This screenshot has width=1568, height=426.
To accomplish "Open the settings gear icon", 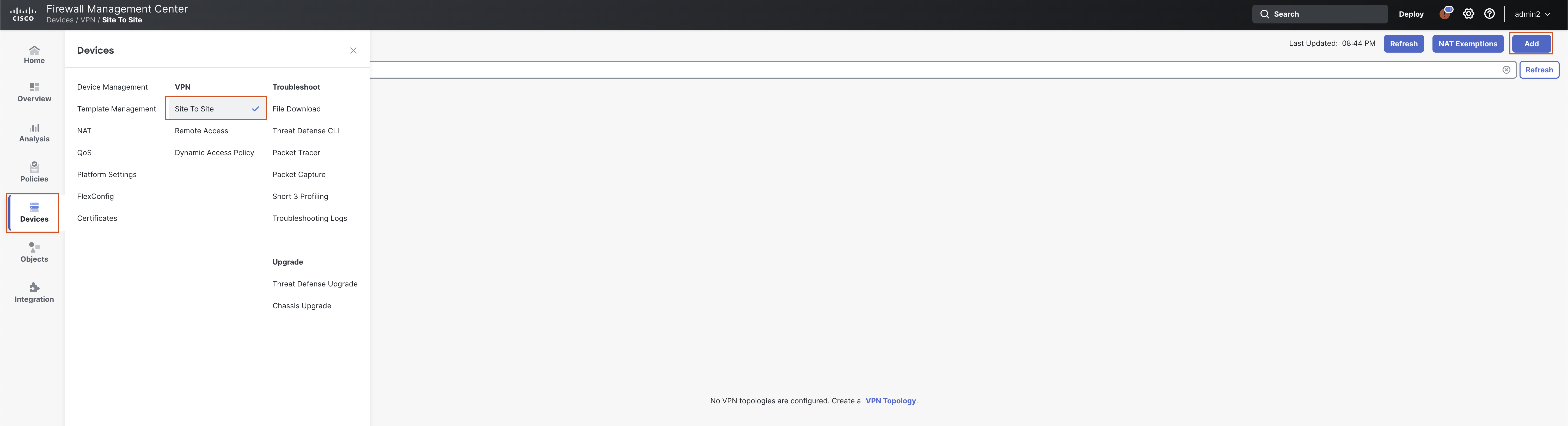I will click(x=1468, y=14).
